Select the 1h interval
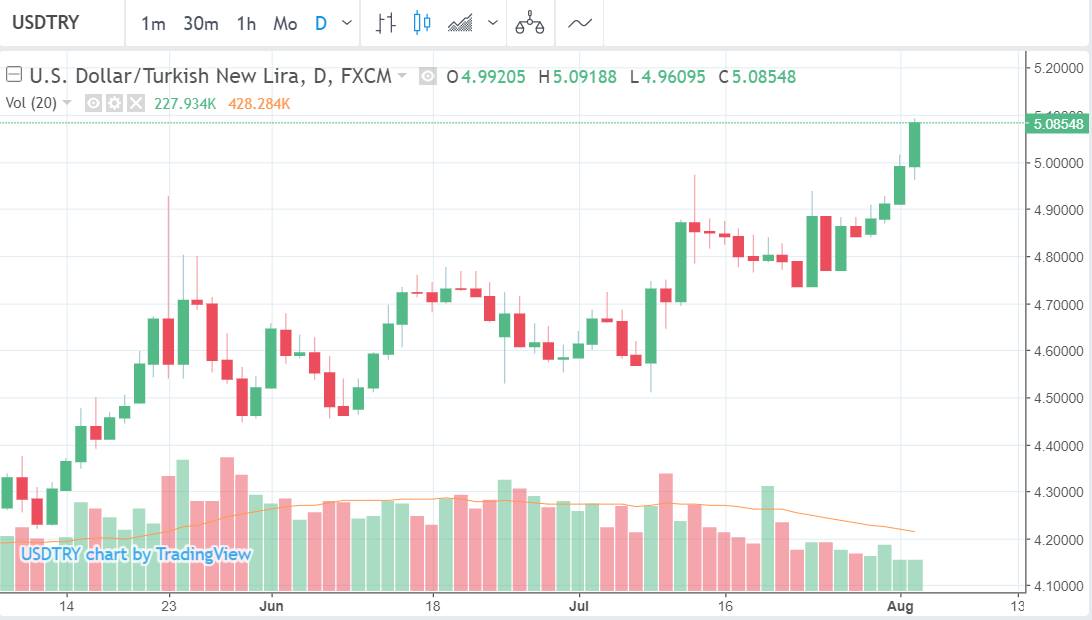 (x=246, y=24)
